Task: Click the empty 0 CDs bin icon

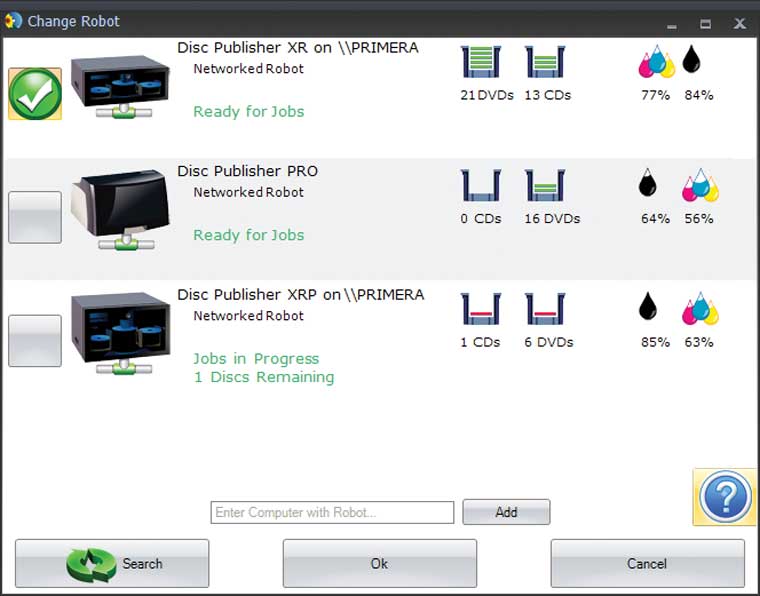Action: point(481,185)
